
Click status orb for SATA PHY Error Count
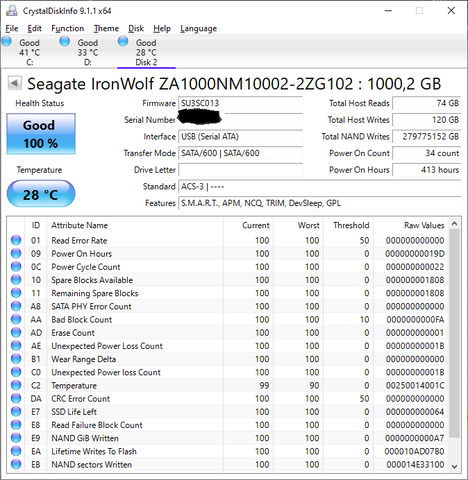click(16, 306)
